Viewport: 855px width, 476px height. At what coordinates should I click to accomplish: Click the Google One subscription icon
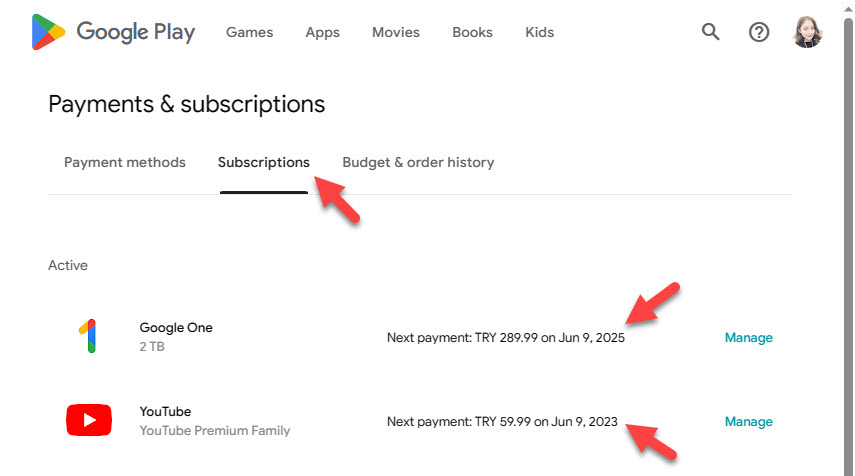(88, 337)
